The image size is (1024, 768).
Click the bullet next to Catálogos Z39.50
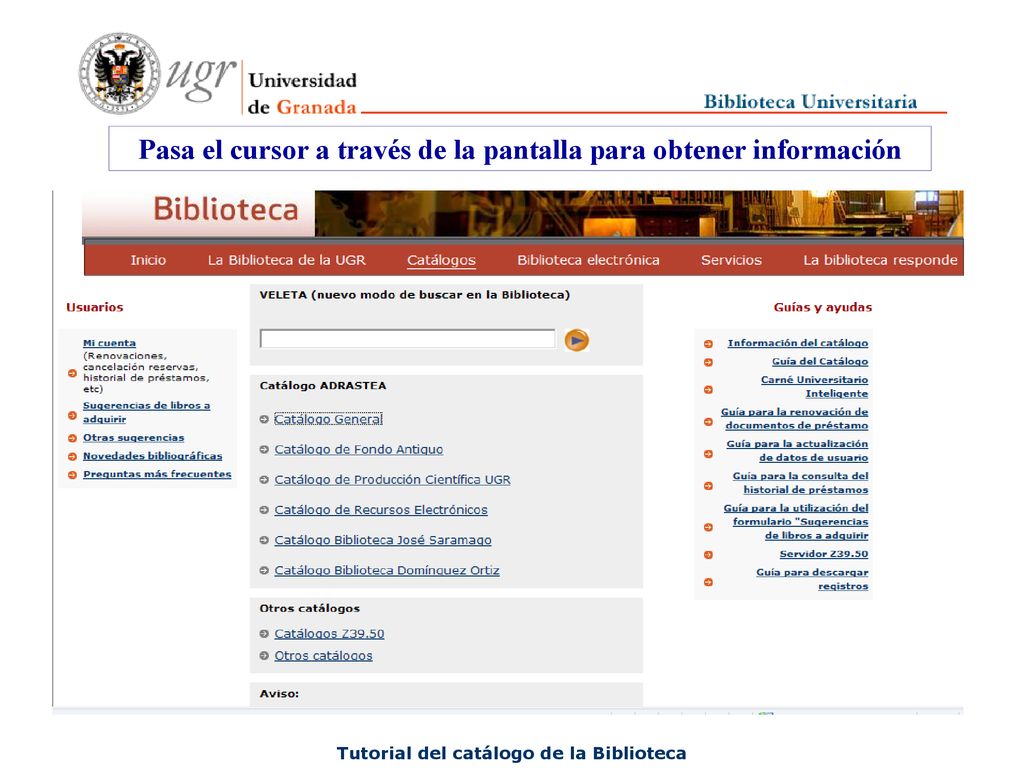pos(264,633)
